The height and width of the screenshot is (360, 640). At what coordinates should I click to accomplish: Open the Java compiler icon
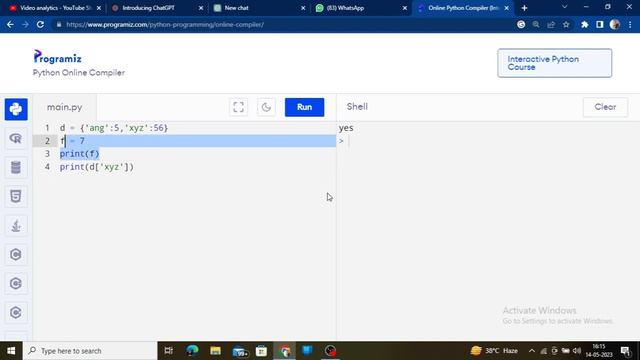tap(16, 226)
